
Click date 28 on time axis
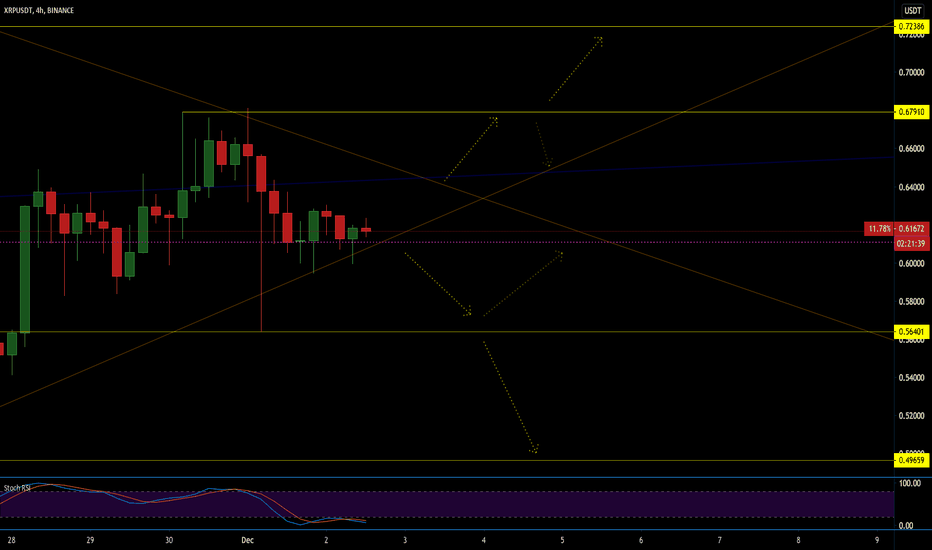coord(11,540)
